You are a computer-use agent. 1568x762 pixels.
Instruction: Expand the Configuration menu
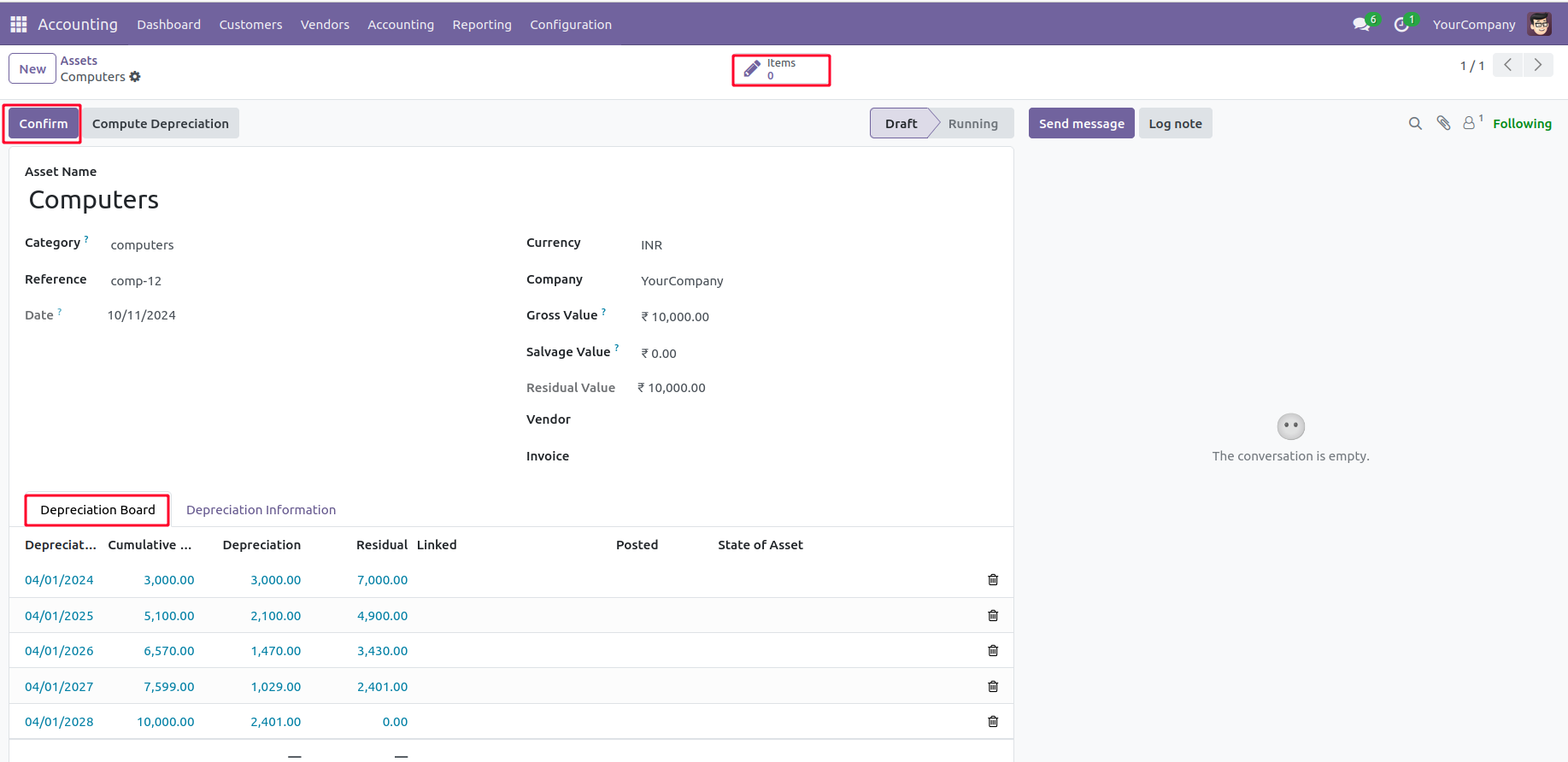coord(570,25)
